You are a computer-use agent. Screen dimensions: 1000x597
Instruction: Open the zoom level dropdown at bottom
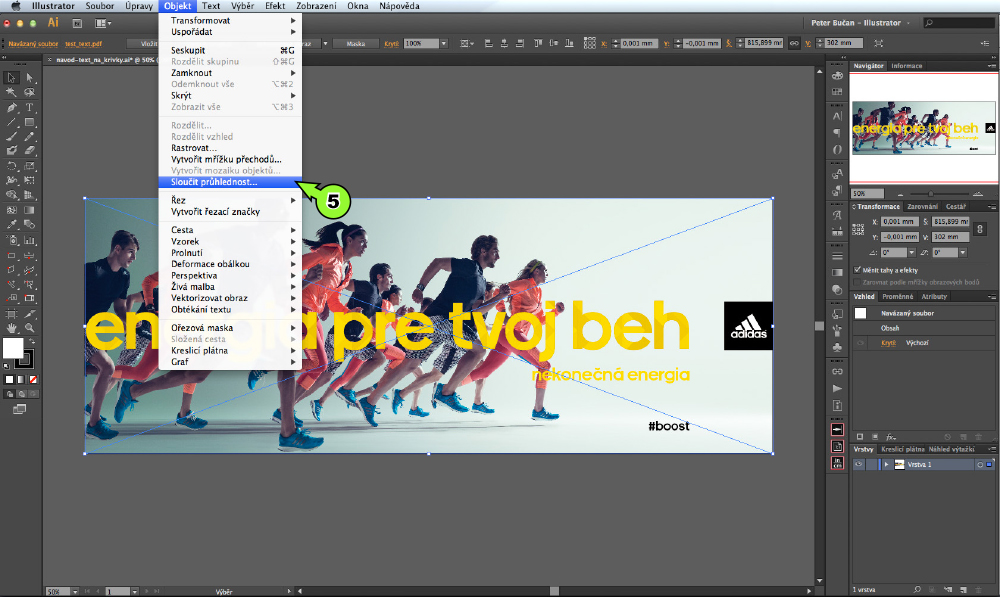point(75,591)
